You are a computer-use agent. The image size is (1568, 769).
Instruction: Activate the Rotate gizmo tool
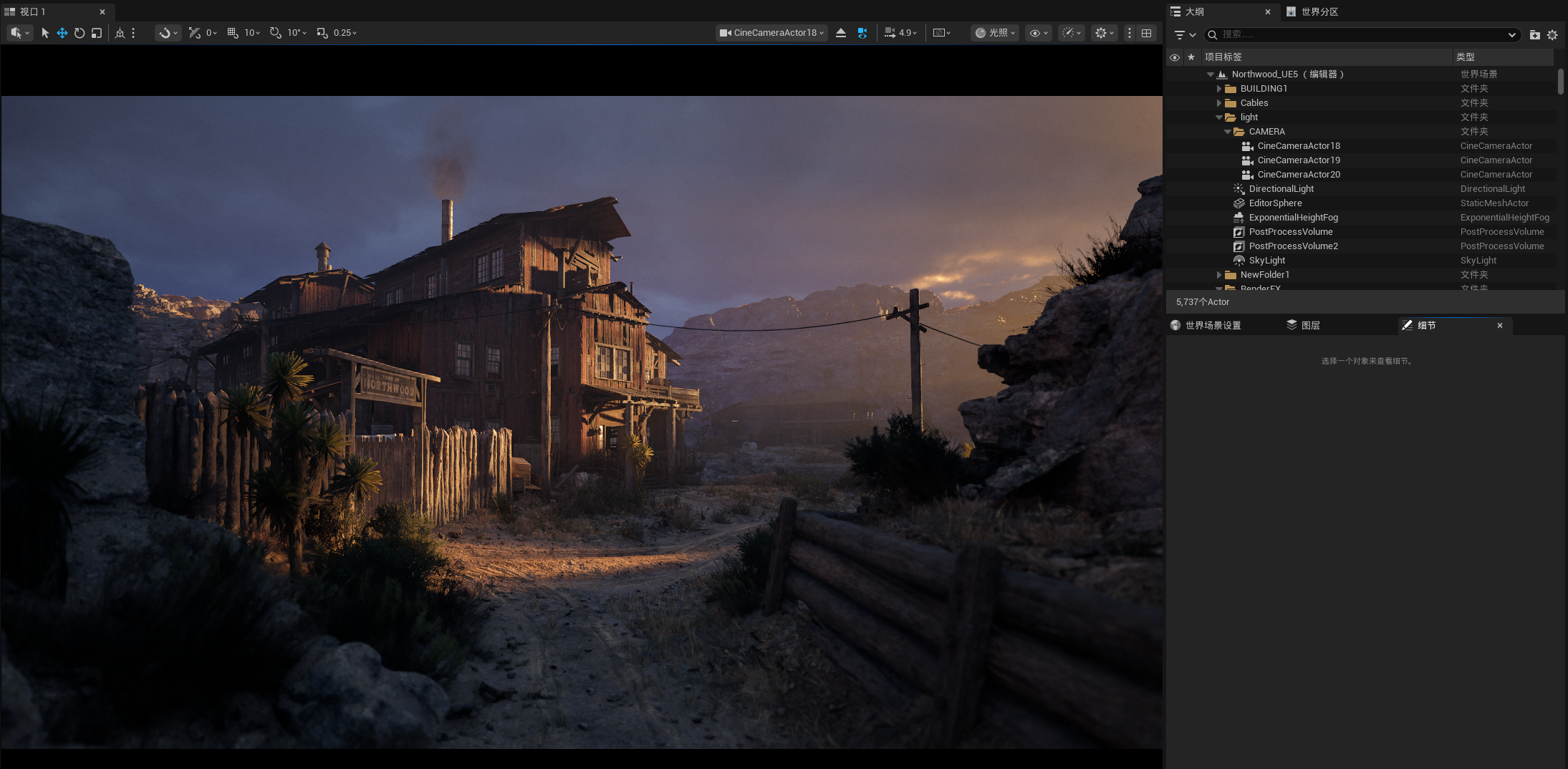pyautogui.click(x=80, y=33)
